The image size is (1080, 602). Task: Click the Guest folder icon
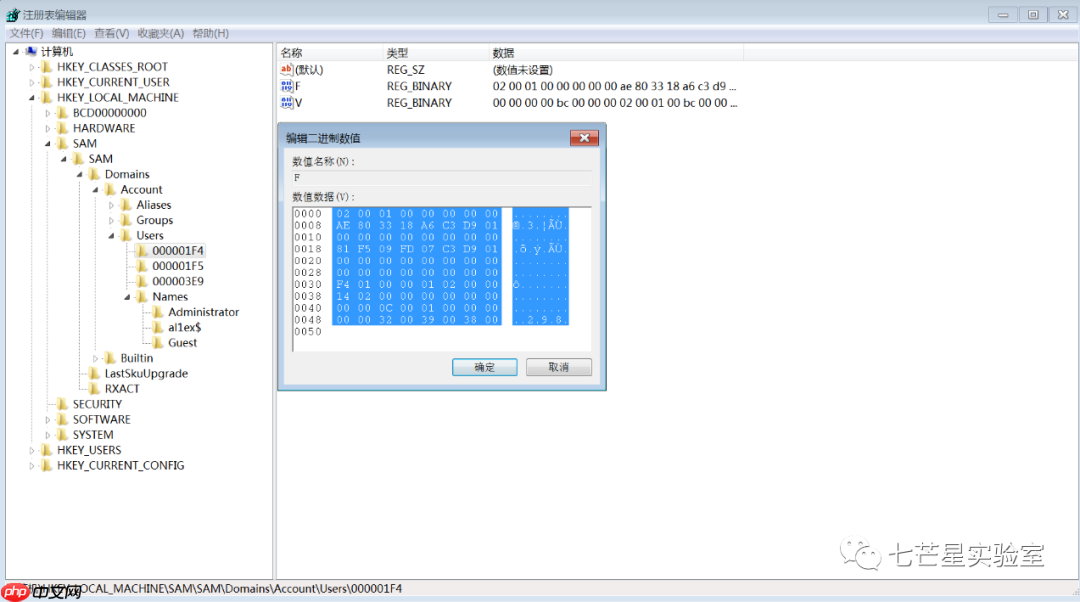coord(156,342)
